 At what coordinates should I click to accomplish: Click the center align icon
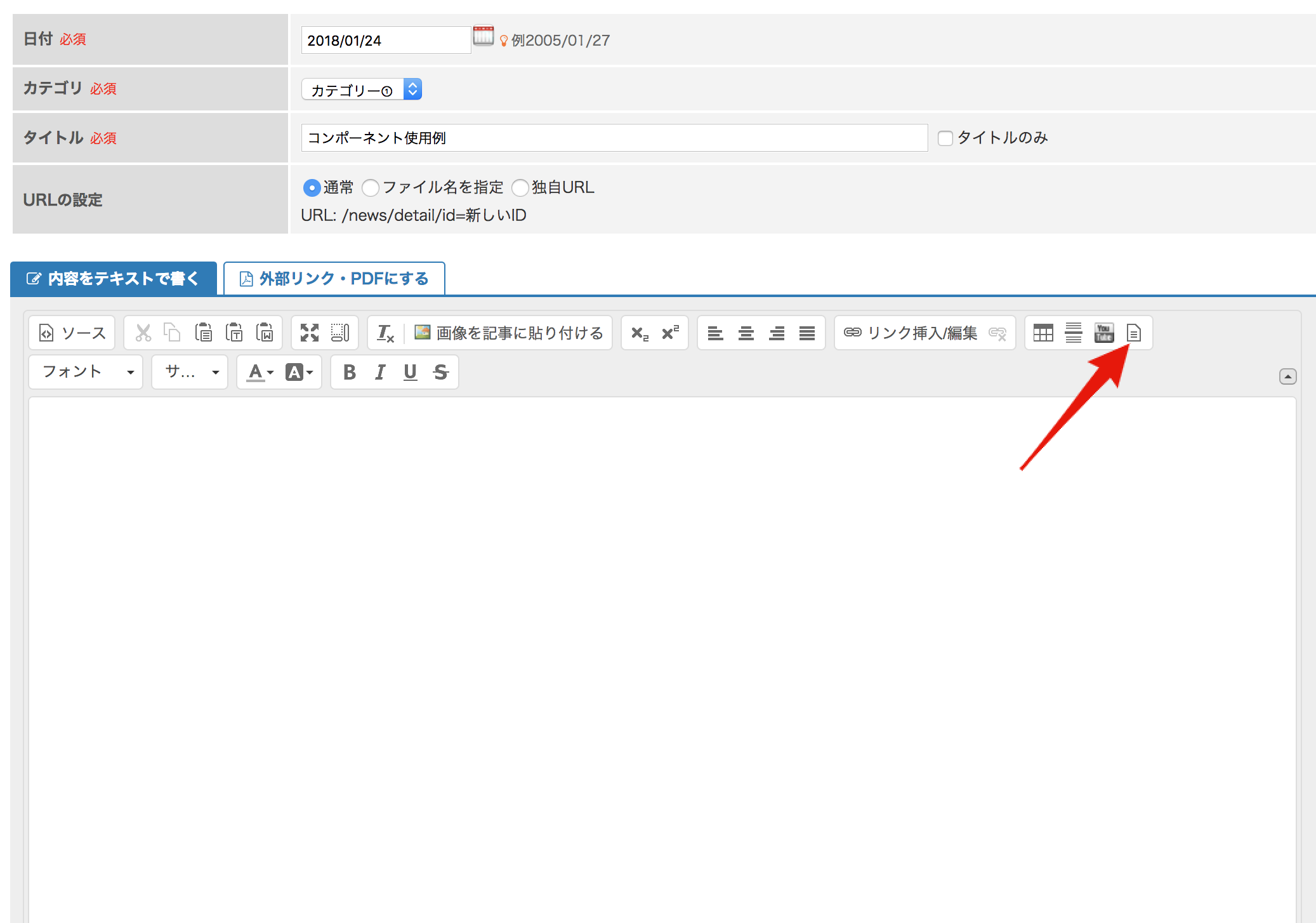(x=746, y=333)
